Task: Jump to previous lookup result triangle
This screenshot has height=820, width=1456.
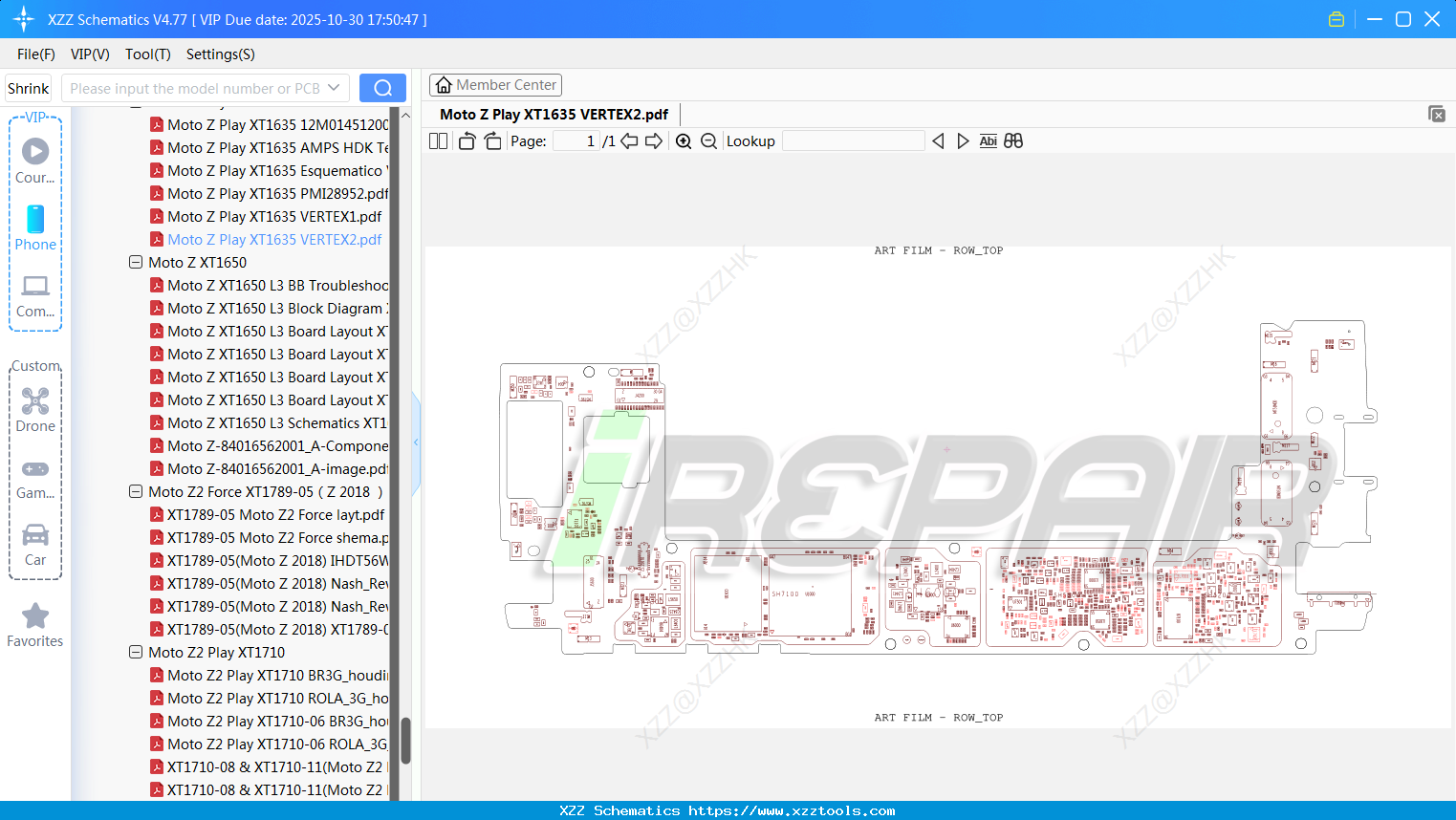Action: click(938, 141)
